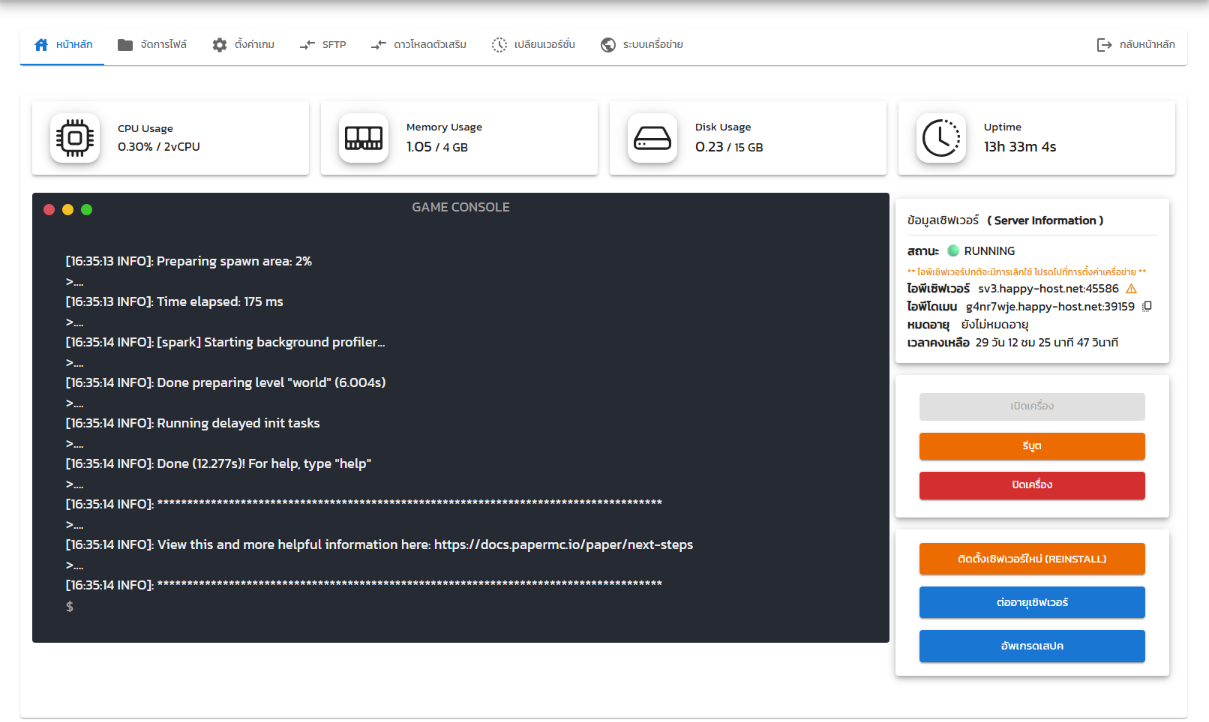The image size is (1209, 722).
Task: Open the ระบบเครือข่าย network tab
Action: click(x=641, y=45)
